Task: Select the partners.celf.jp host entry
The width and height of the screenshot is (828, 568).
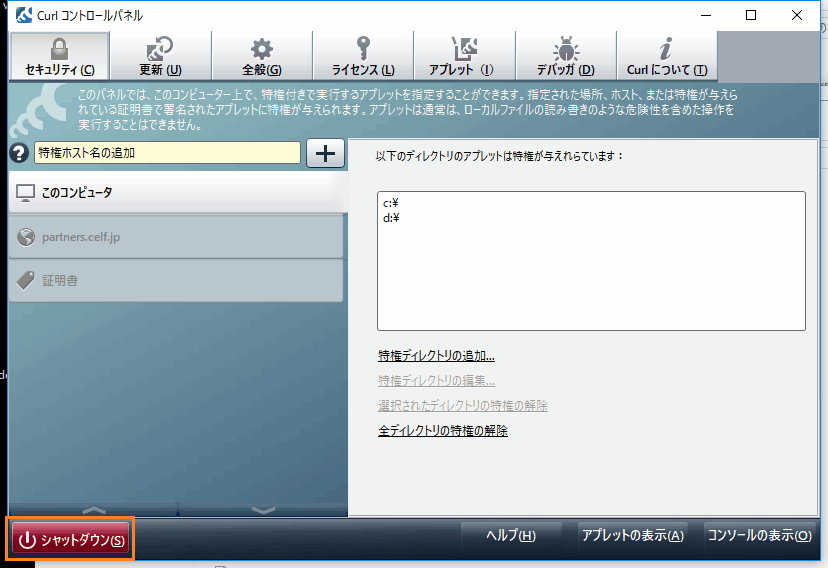Action: coord(176,237)
